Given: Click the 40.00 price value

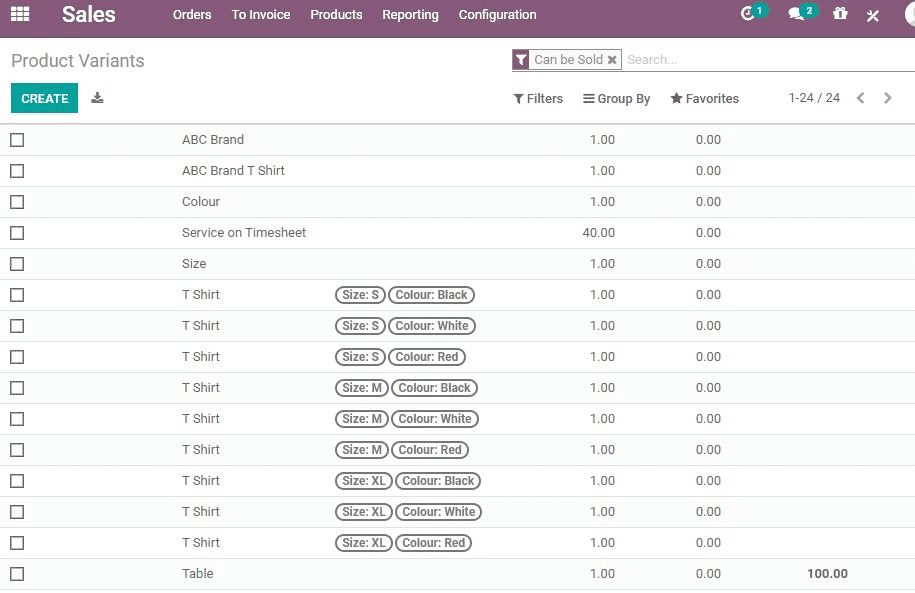Looking at the screenshot, I should click(599, 232).
